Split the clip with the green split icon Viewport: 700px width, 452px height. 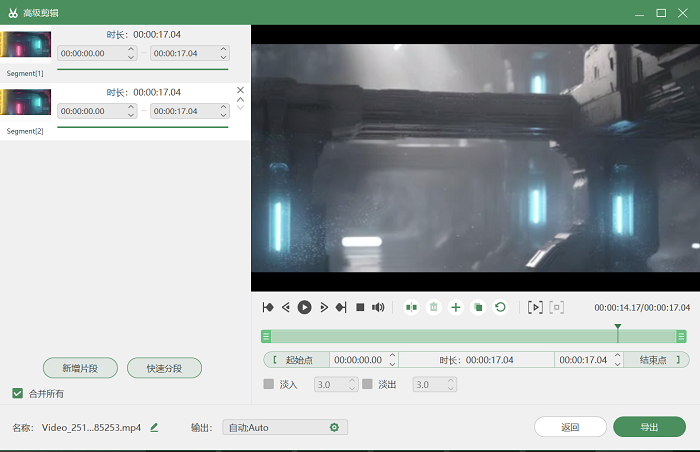coord(411,307)
